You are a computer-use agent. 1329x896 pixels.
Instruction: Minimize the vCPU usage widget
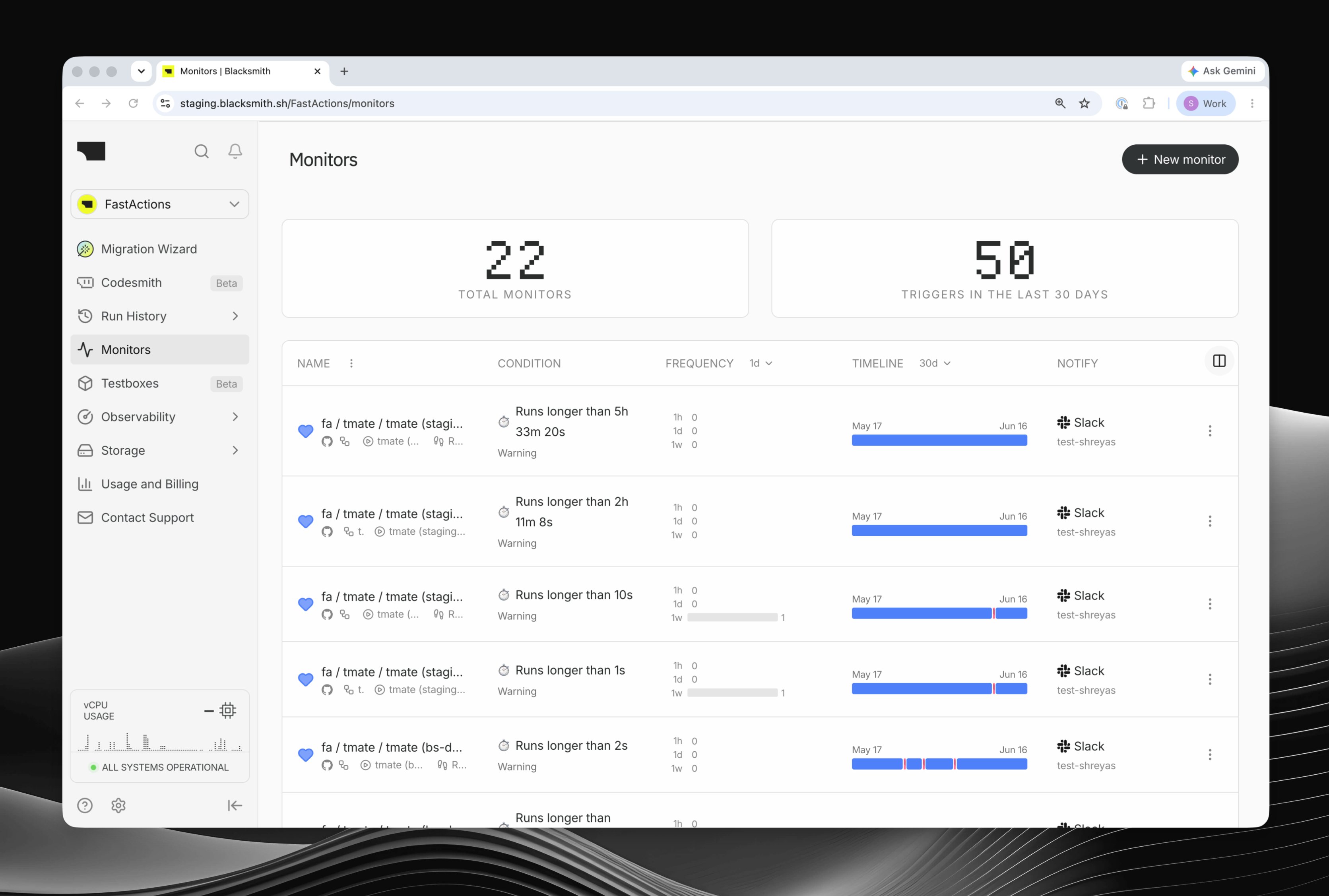pyautogui.click(x=209, y=711)
